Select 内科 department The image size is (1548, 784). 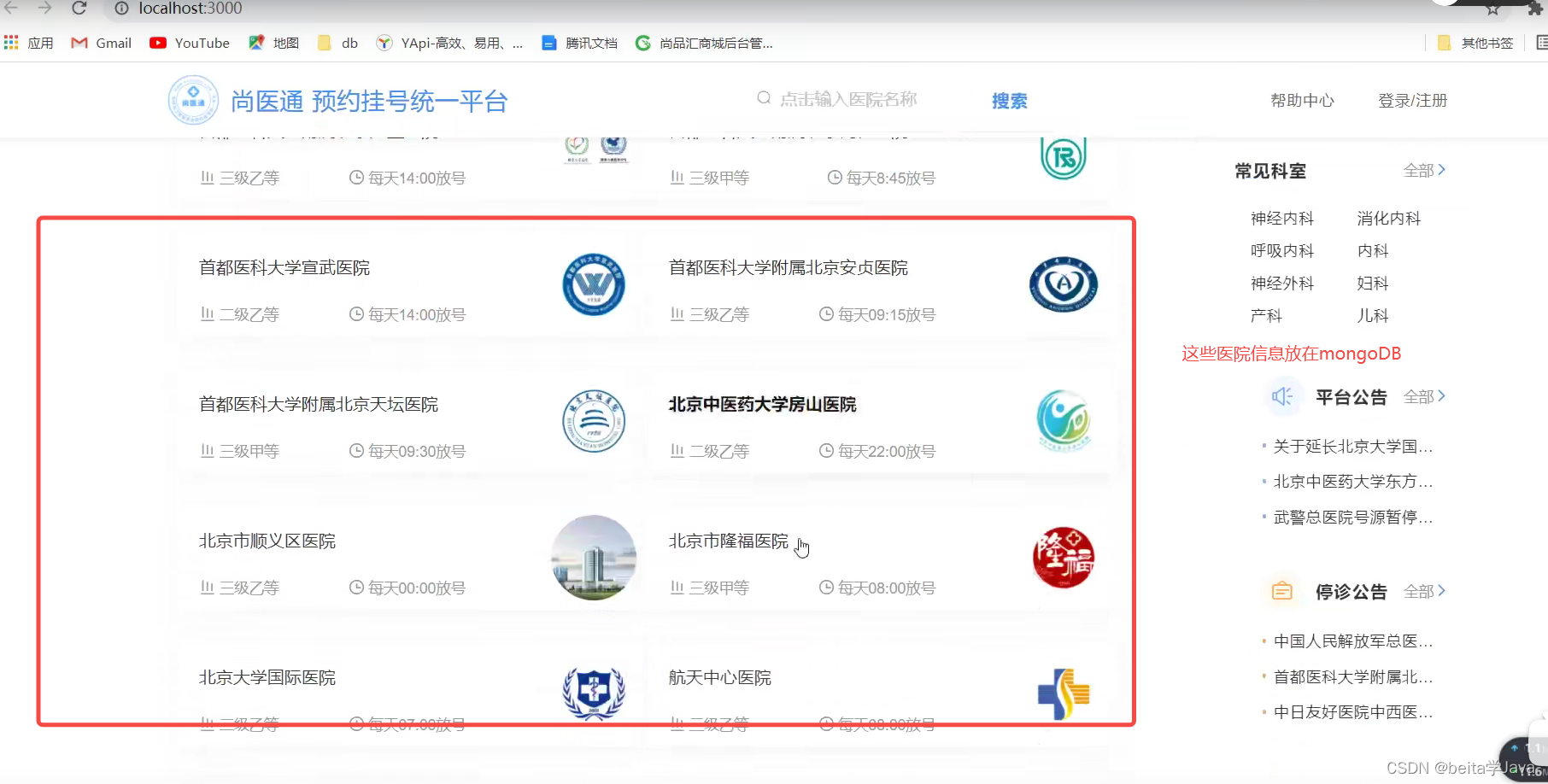[1373, 251]
